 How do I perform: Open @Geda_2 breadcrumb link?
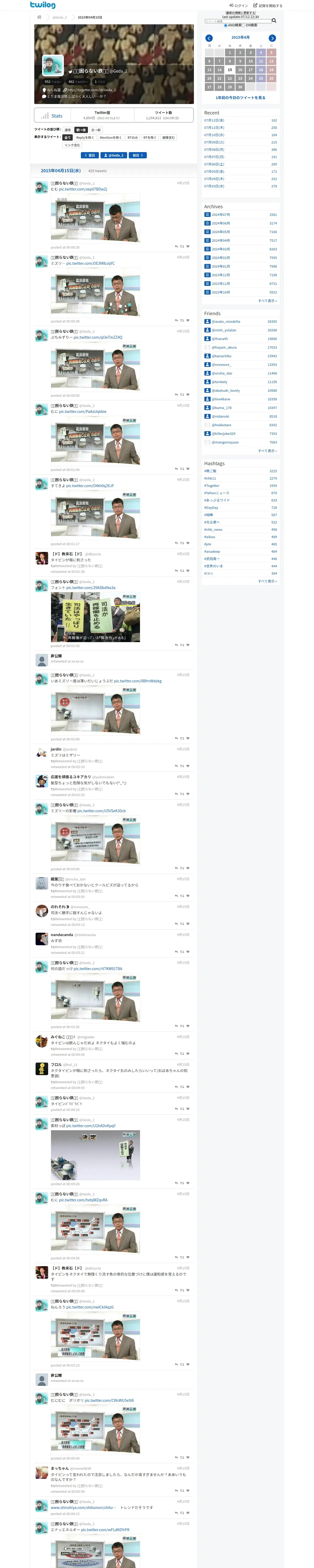[60, 17]
